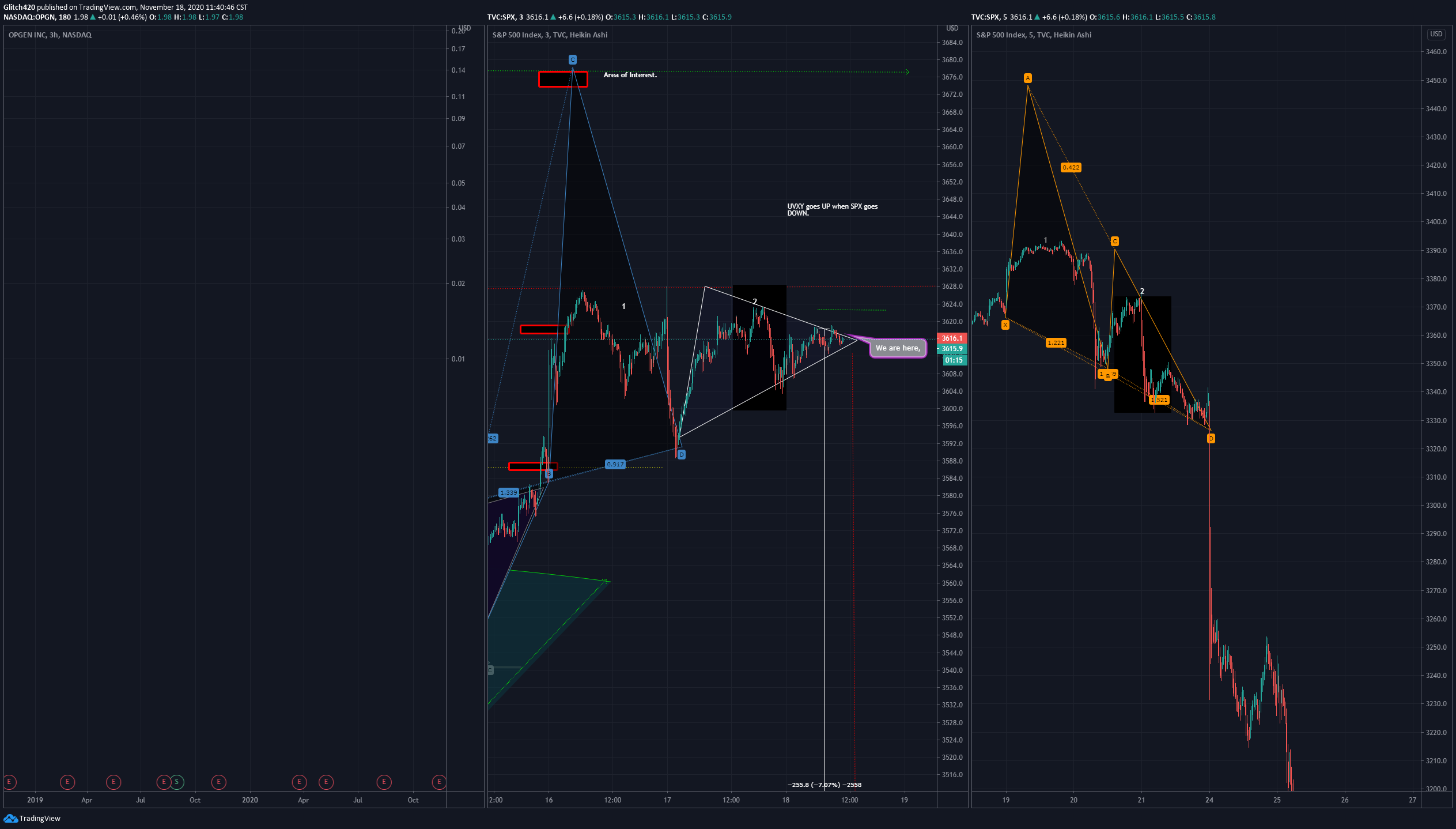Image resolution: width=1456 pixels, height=829 pixels.
Task: Click 'S&P 500 Index, 5, TVC, Heikin Ashi' title
Action: click(1034, 35)
